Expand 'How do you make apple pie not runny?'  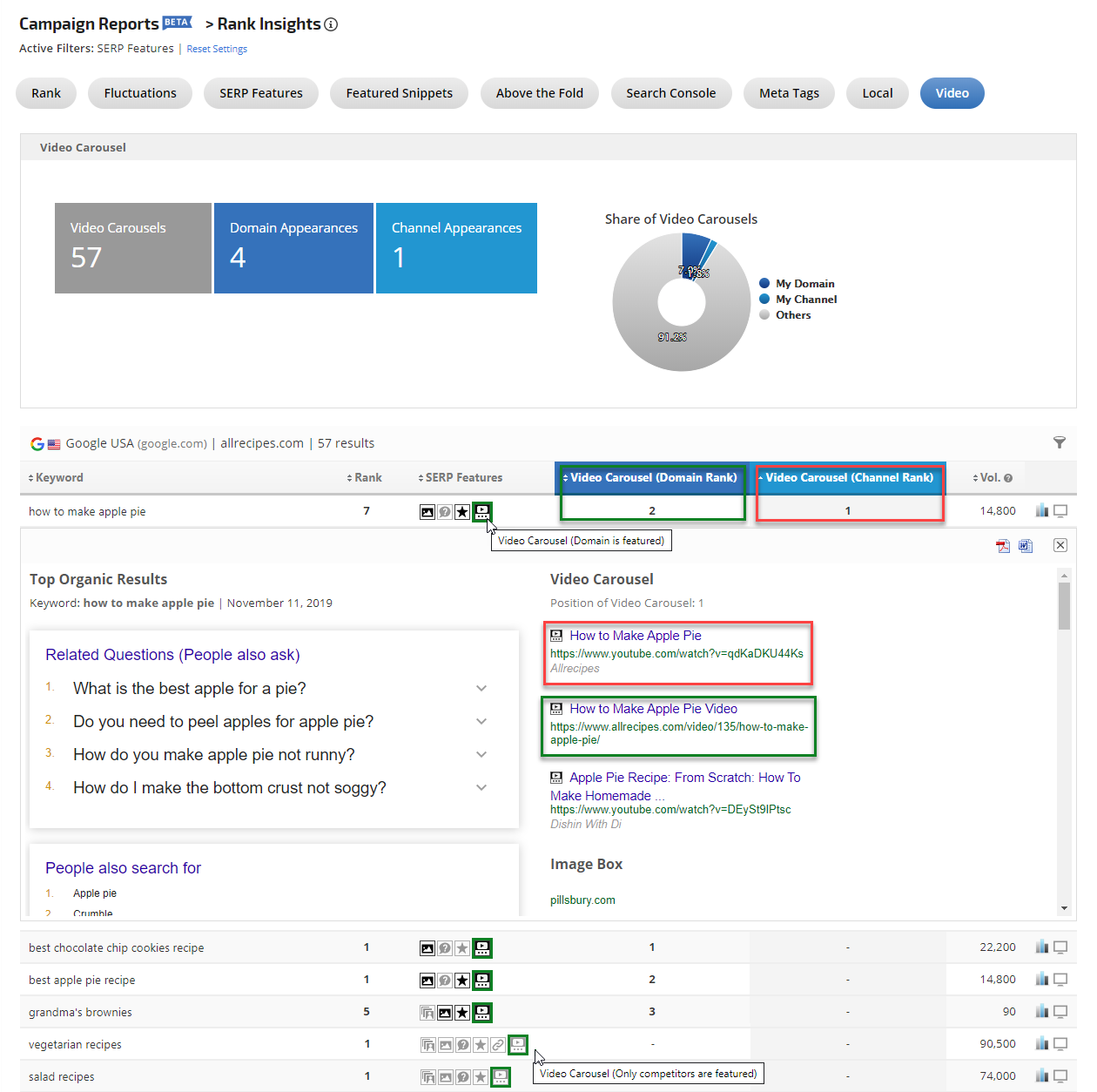point(481,754)
